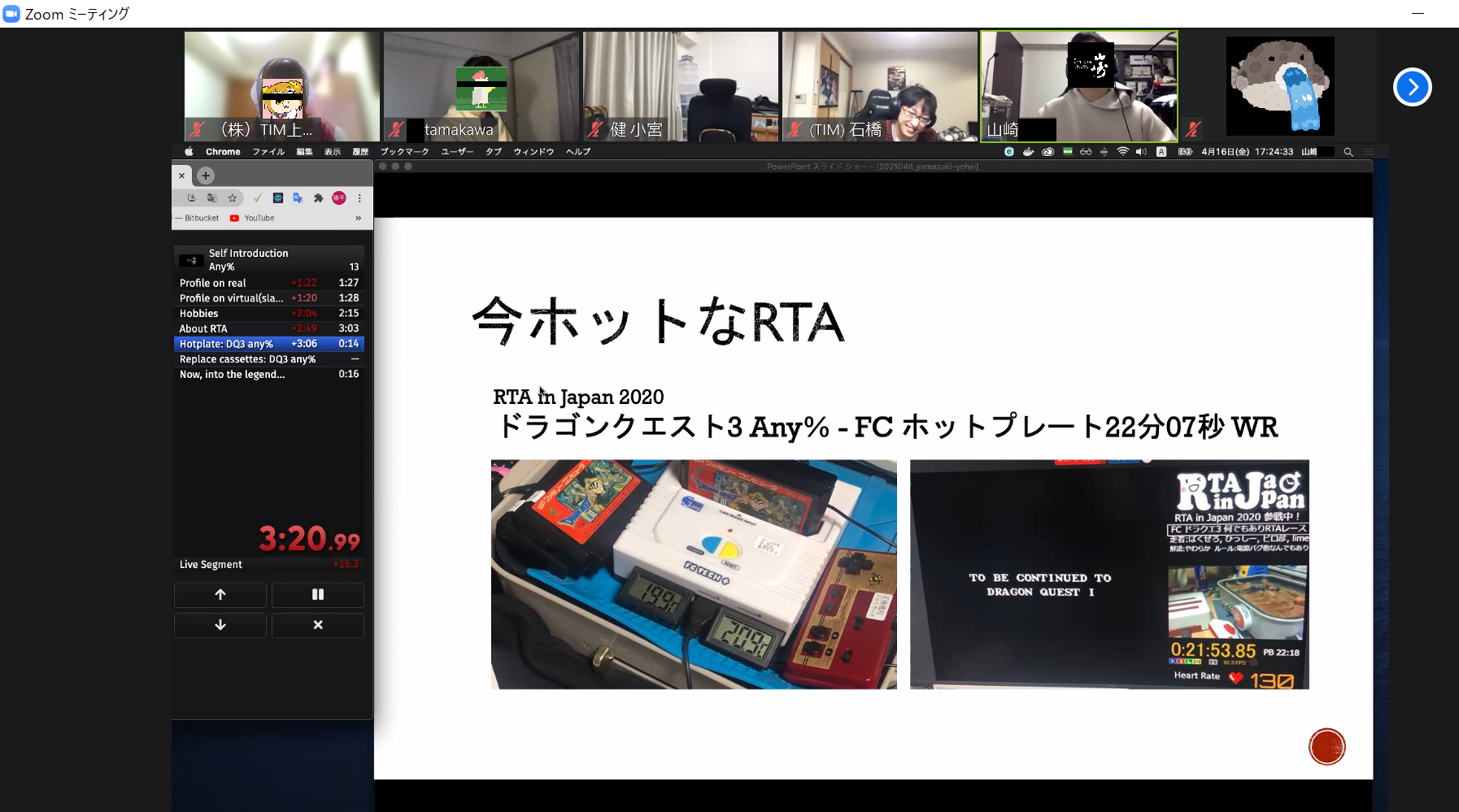1459x812 pixels.
Task: Click the green monitor menu bar icon
Action: [1067, 152]
